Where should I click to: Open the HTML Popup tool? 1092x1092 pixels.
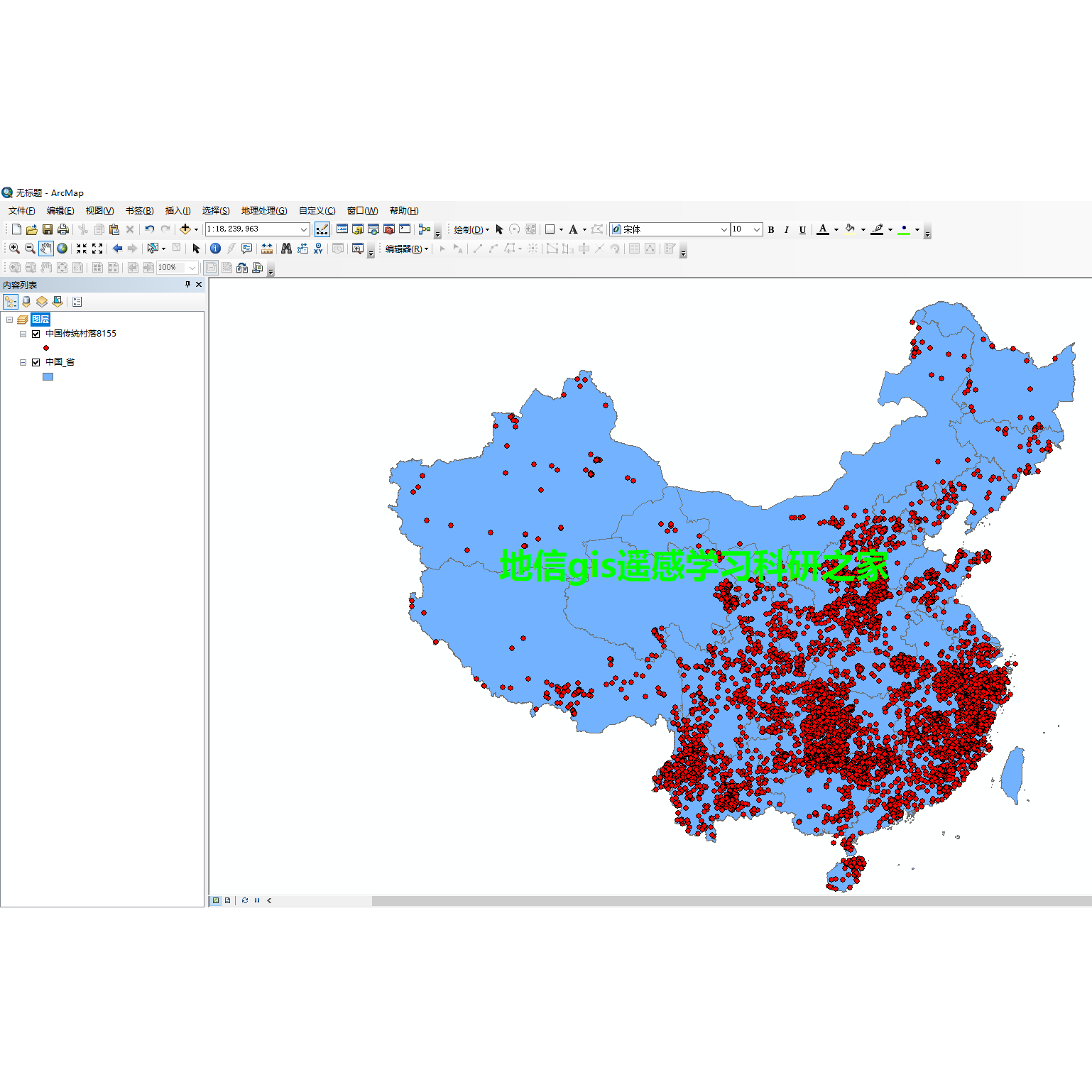[246, 249]
